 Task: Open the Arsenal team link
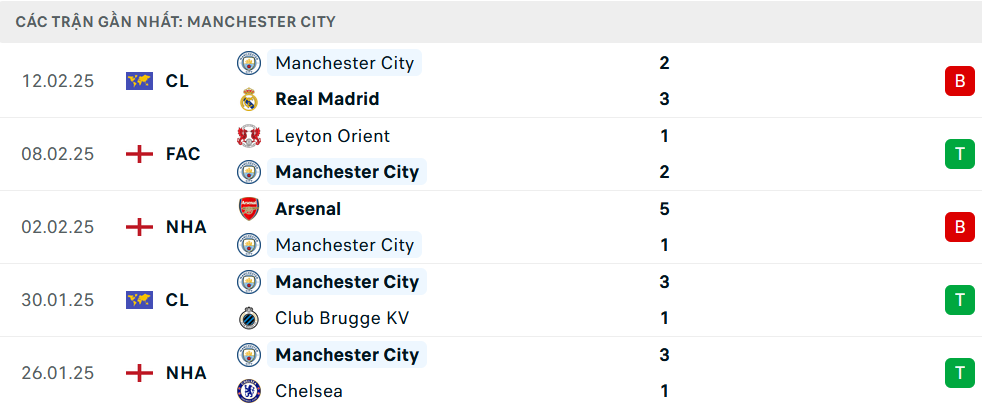(308, 209)
